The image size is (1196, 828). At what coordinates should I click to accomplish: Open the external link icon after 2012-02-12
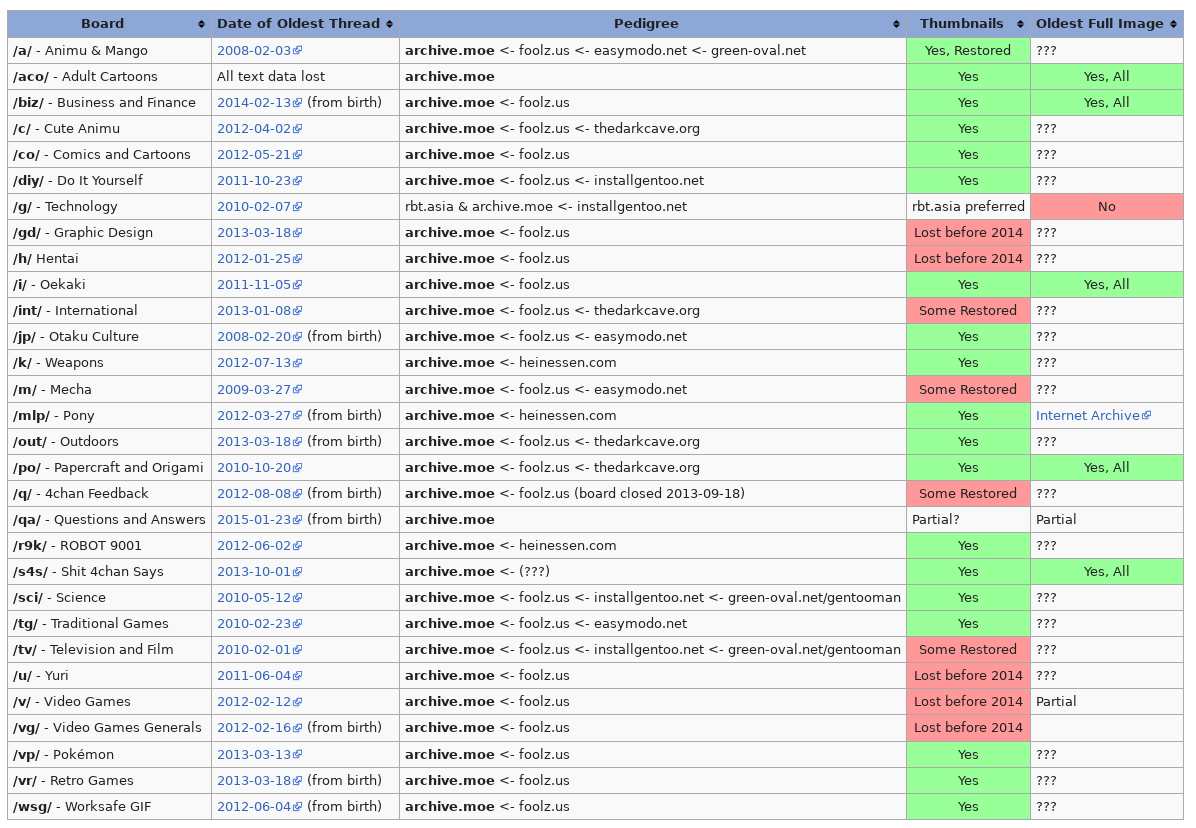[x=298, y=701]
